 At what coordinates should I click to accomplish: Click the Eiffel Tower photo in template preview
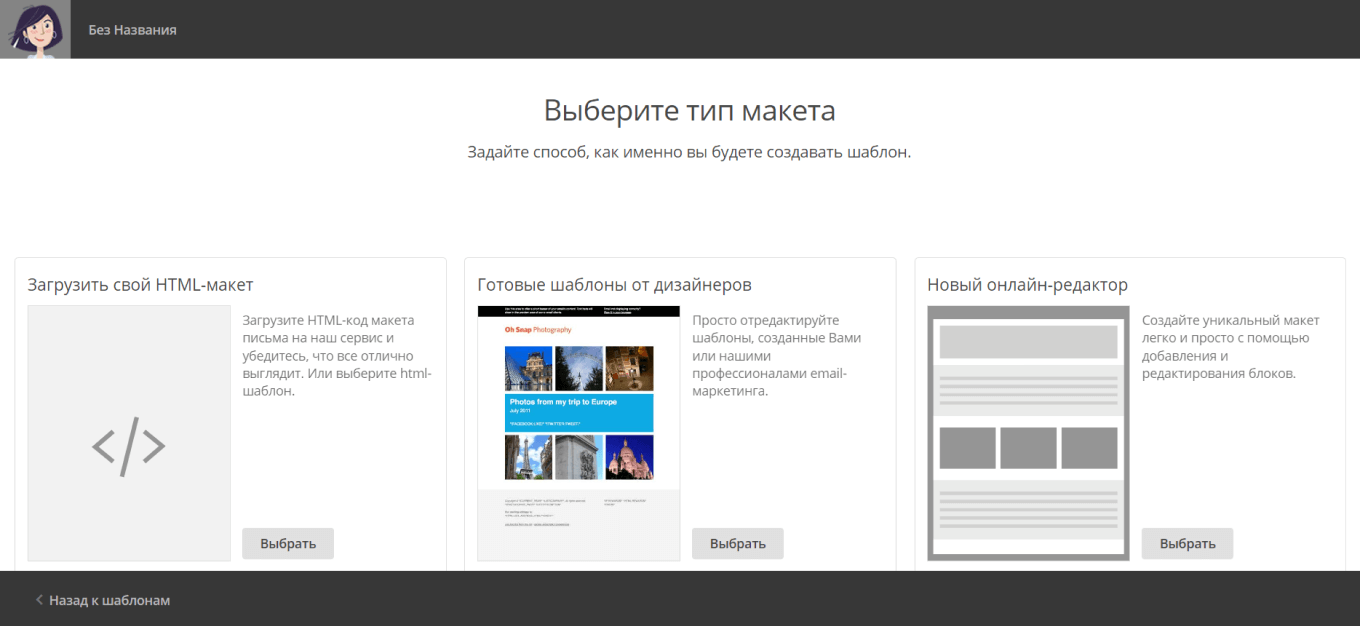(529, 457)
